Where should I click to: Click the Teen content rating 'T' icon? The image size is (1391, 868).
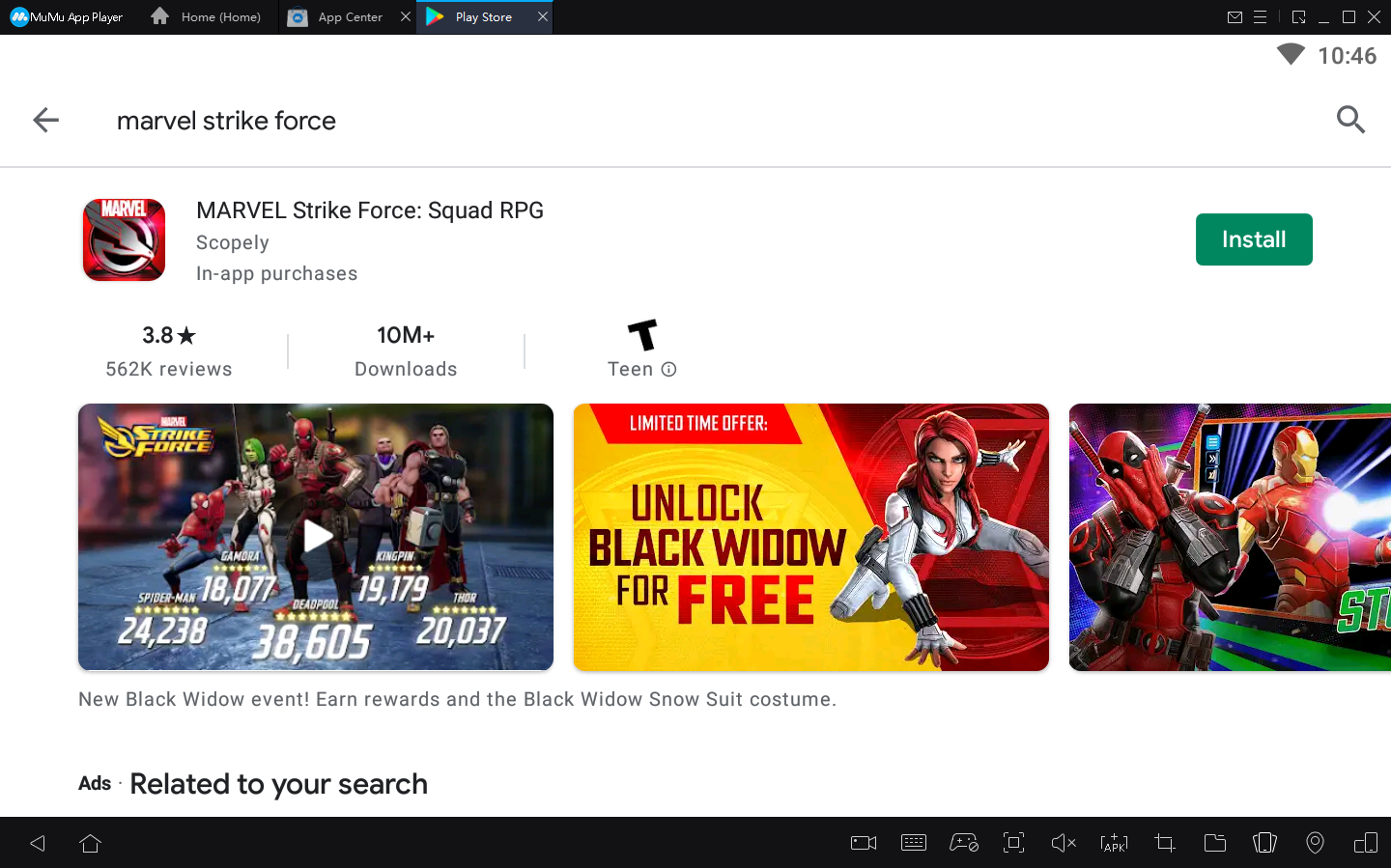[642, 335]
